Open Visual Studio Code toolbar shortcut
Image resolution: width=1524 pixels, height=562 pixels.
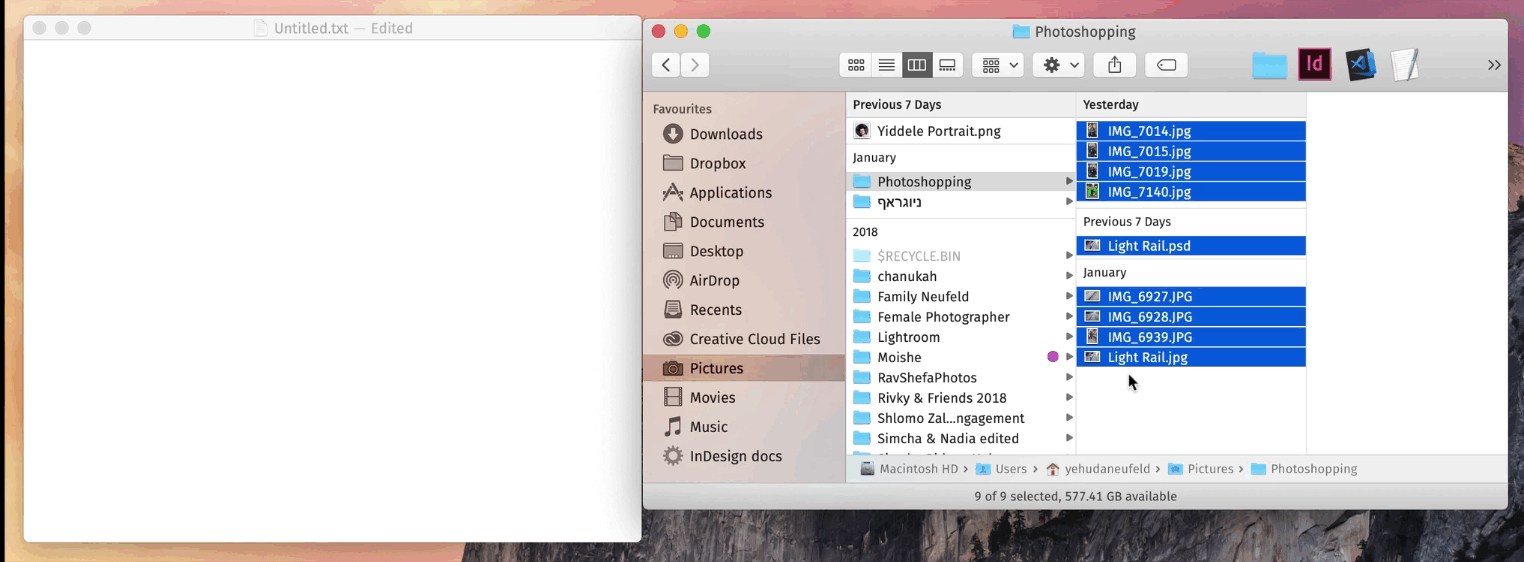[x=1360, y=65]
